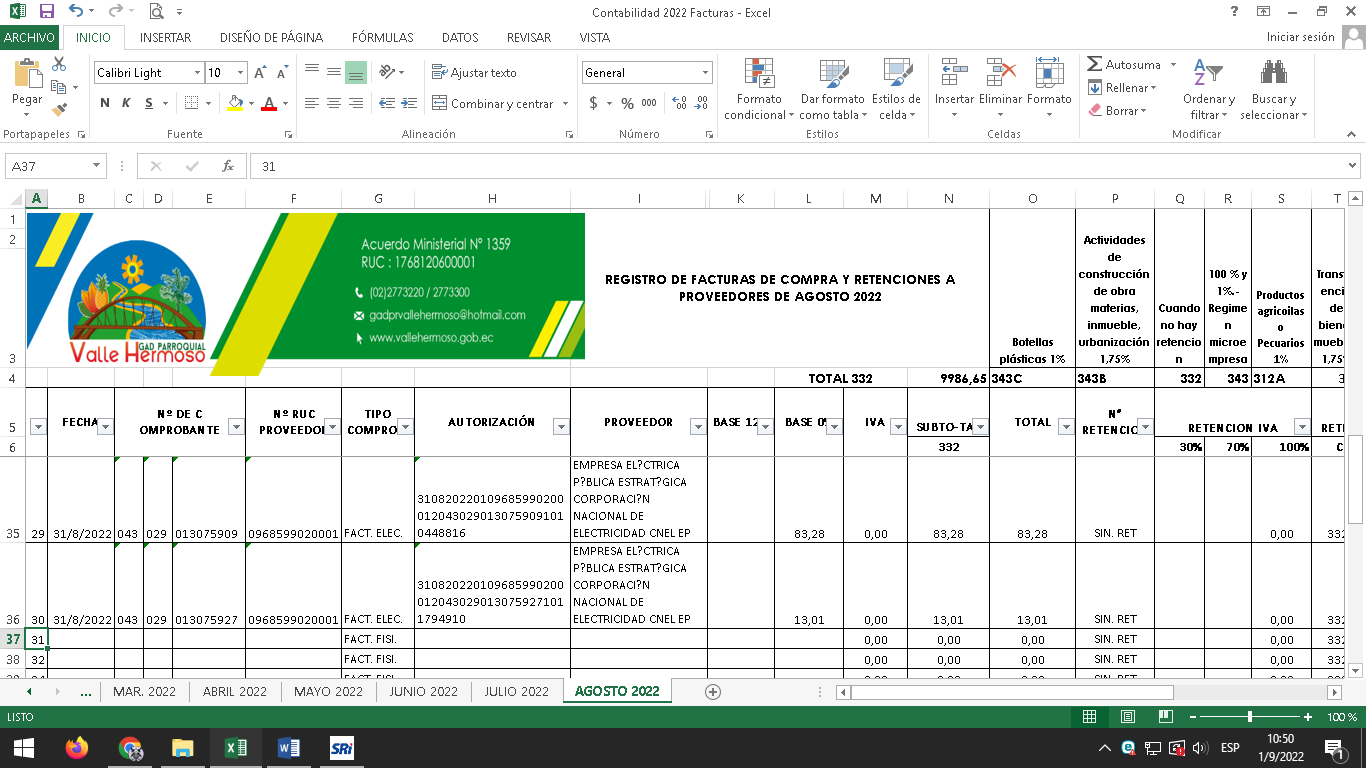
Task: Toggle Italic (K) formatting
Action: (126, 103)
